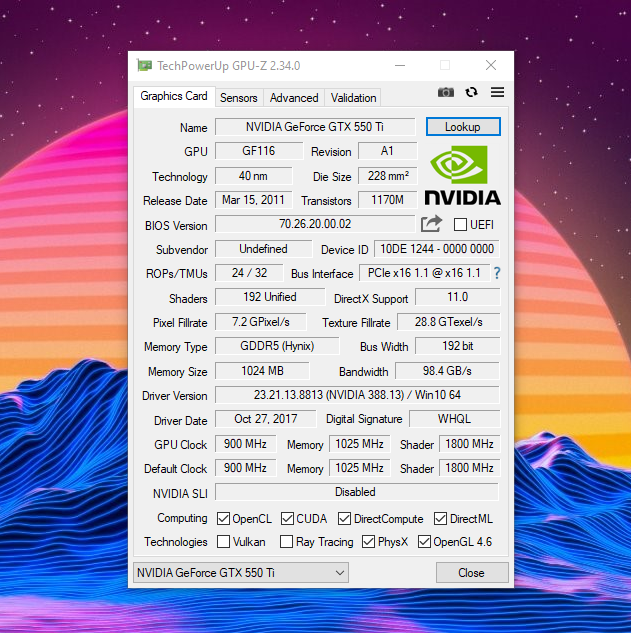Viewport: 631px width, 633px height.
Task: Click the Default Clock field 900 MHz
Action: pos(245,468)
